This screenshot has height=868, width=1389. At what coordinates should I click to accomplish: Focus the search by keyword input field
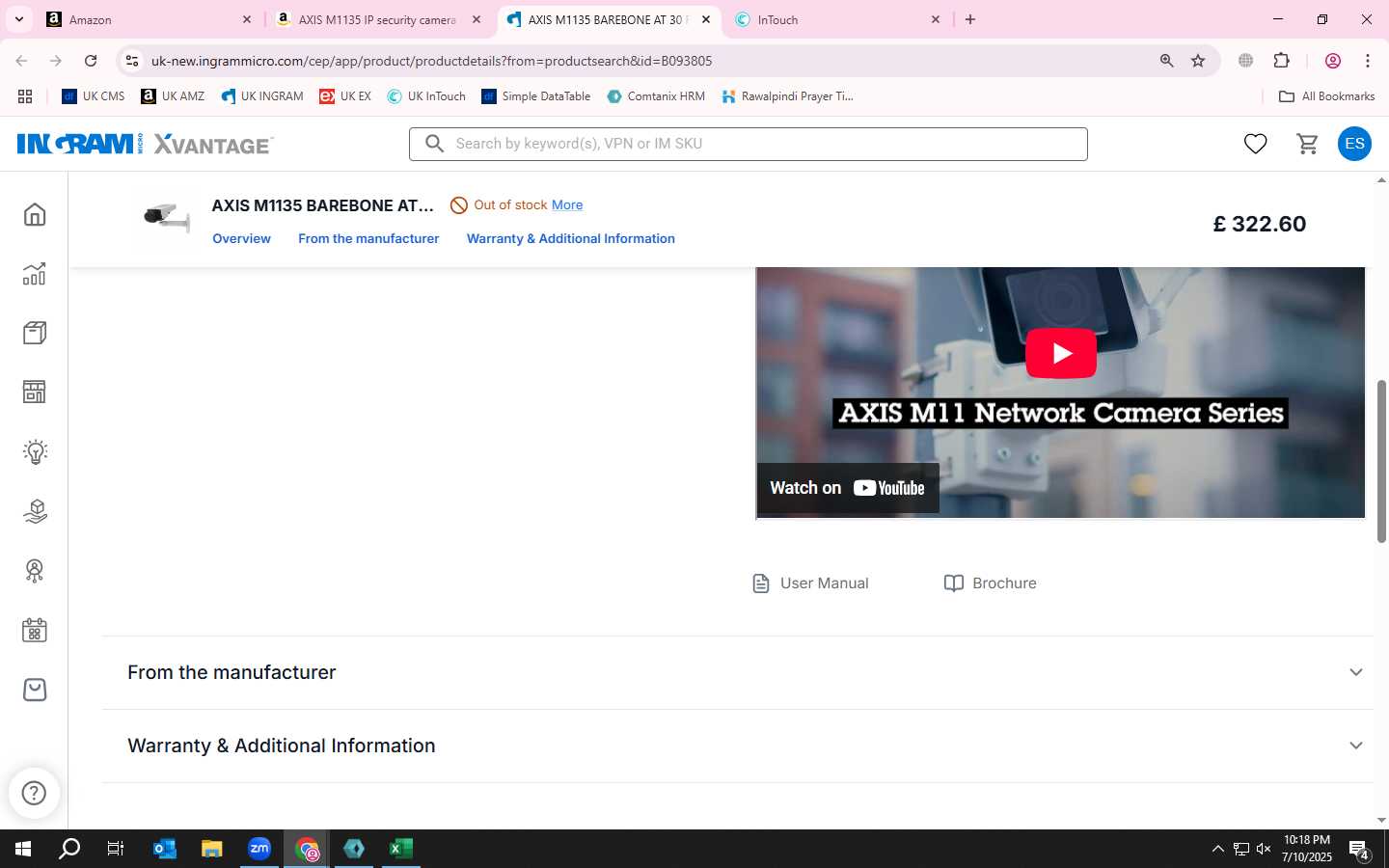[x=749, y=144]
